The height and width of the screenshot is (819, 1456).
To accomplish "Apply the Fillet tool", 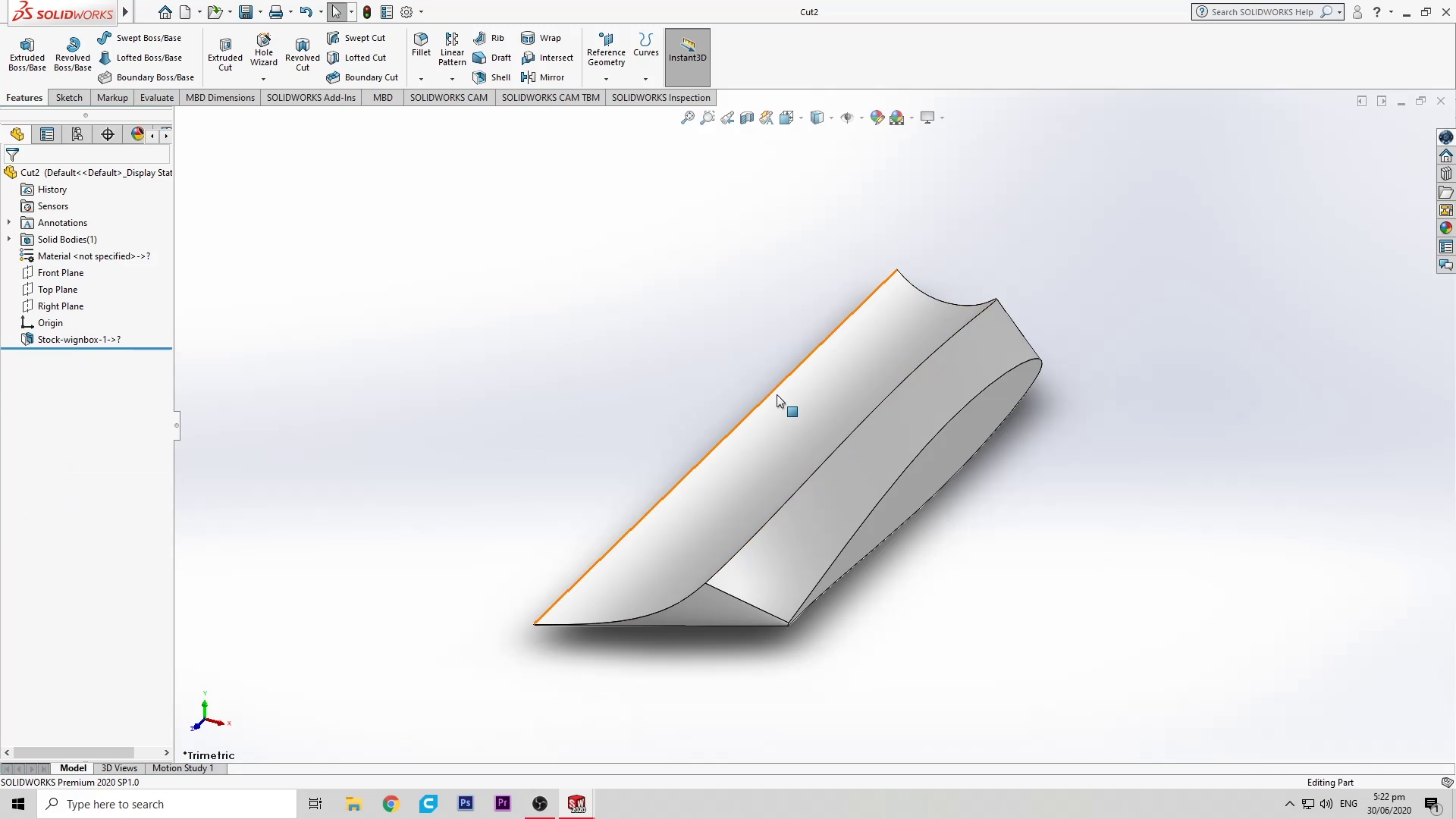I will click(x=421, y=45).
